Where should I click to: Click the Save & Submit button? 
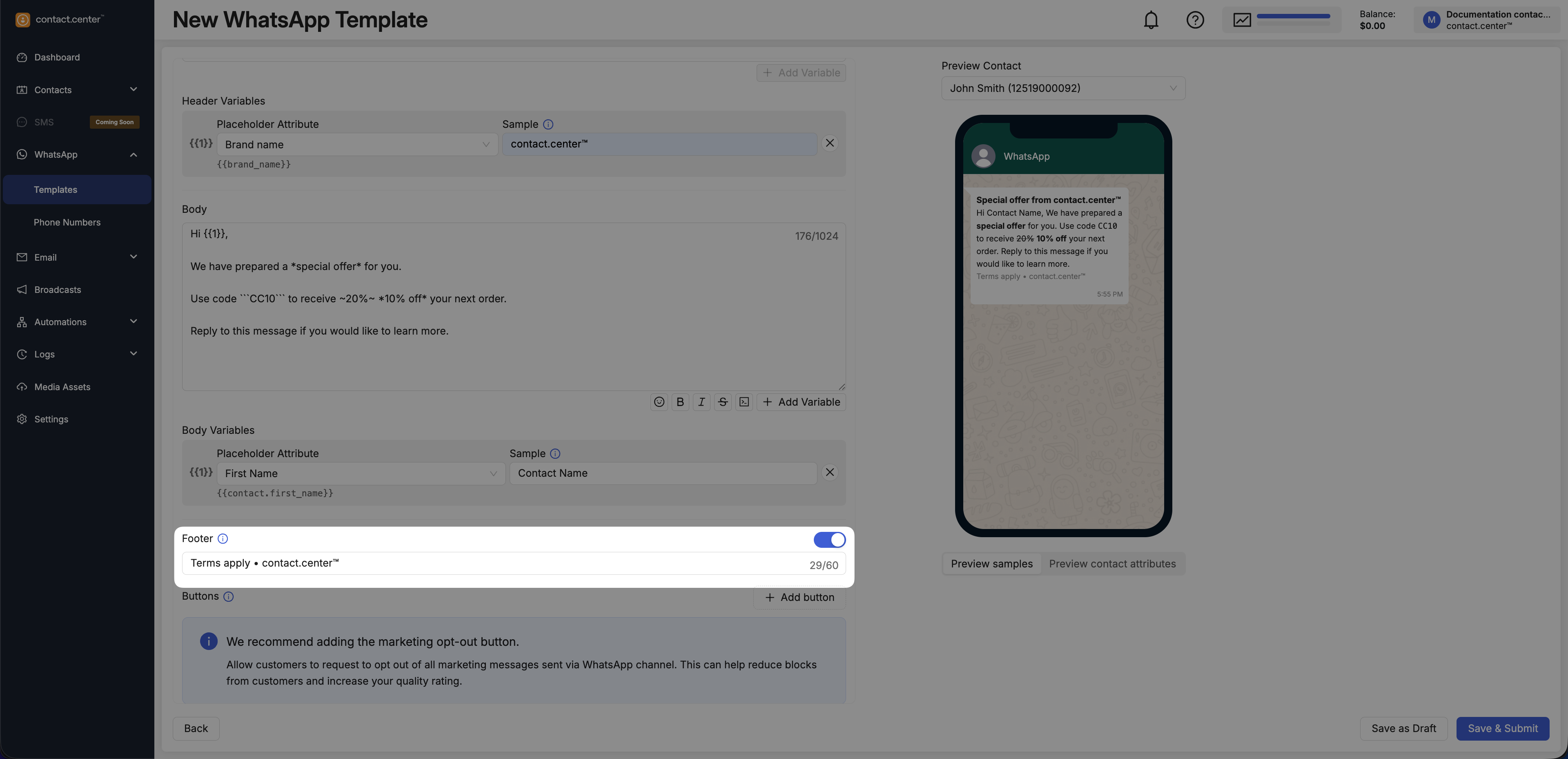click(1502, 728)
